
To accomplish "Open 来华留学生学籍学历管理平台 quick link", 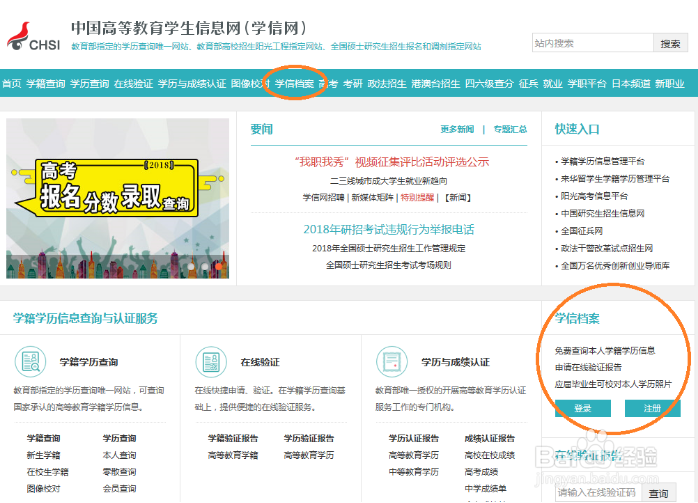I will (x=615, y=178).
